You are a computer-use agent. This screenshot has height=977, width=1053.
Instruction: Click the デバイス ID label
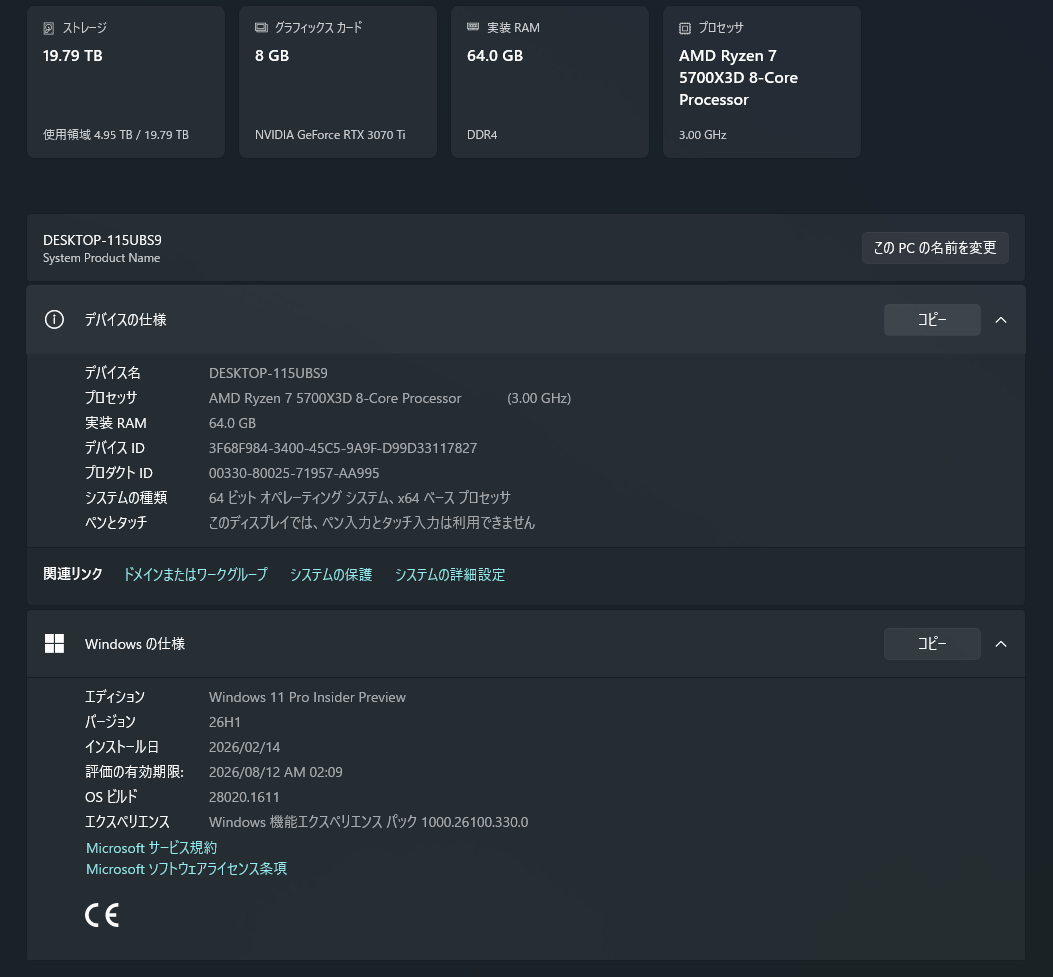(x=115, y=448)
